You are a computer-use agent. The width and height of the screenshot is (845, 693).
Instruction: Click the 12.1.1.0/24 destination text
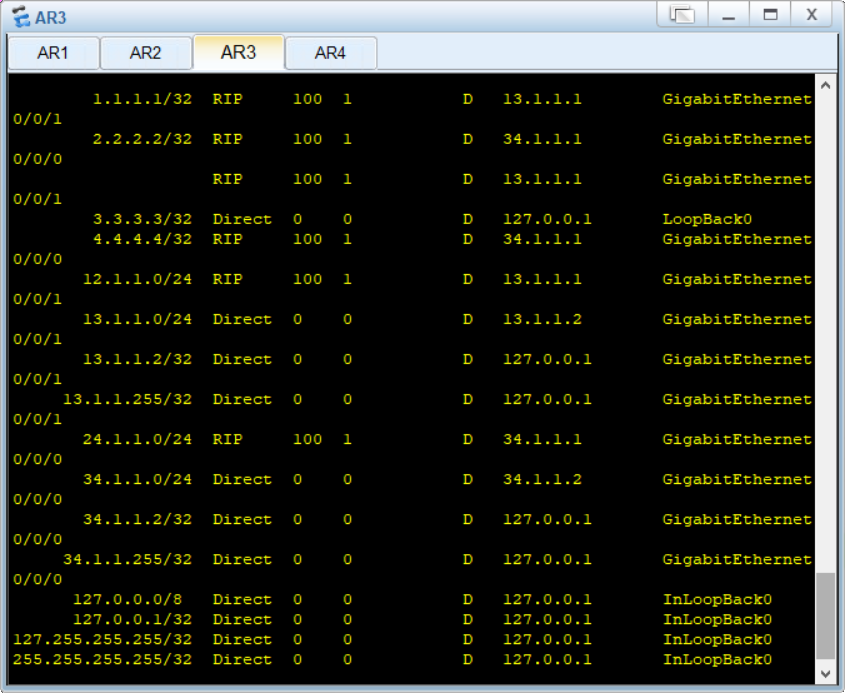click(137, 279)
